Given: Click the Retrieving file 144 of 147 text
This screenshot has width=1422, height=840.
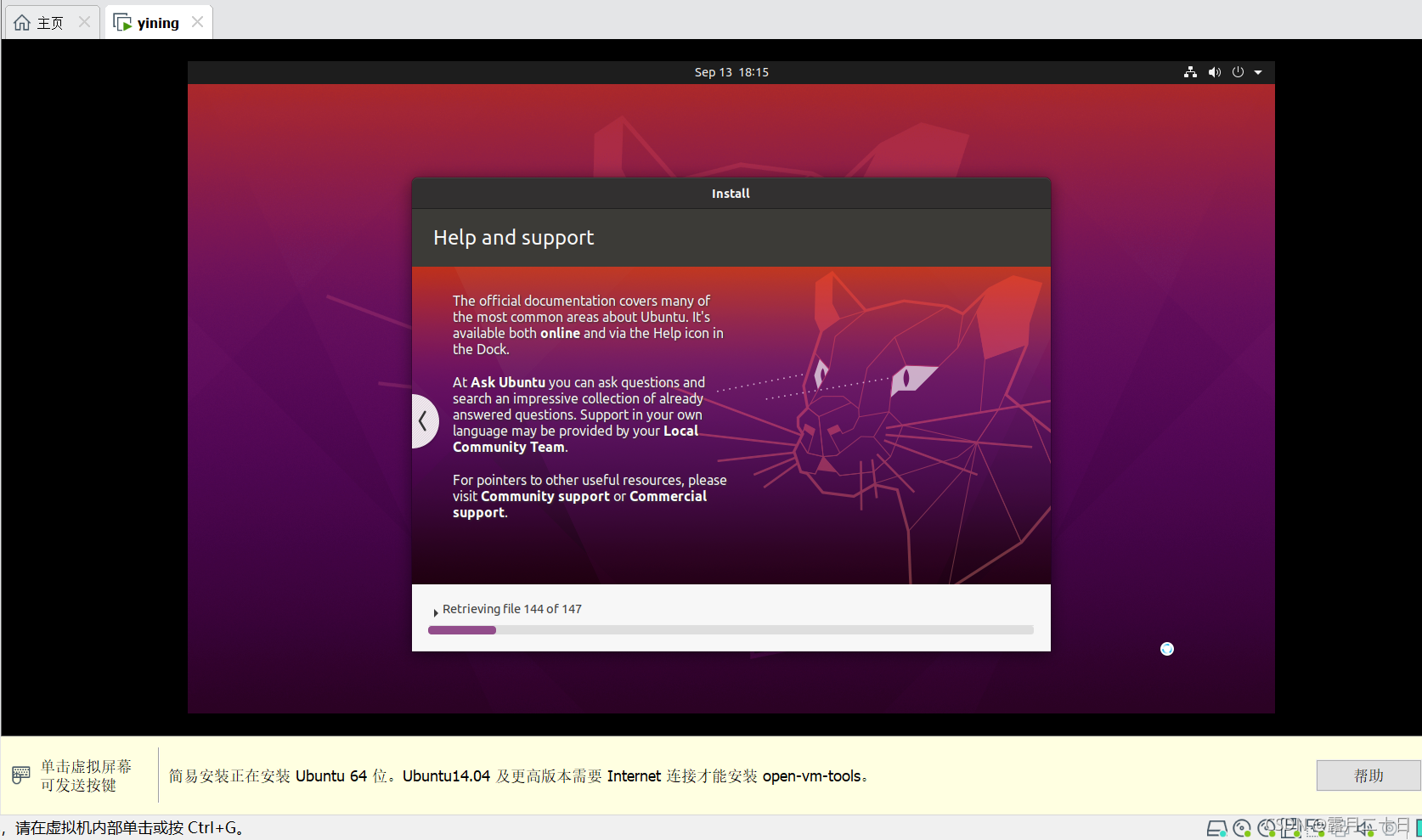Looking at the screenshot, I should [511, 609].
